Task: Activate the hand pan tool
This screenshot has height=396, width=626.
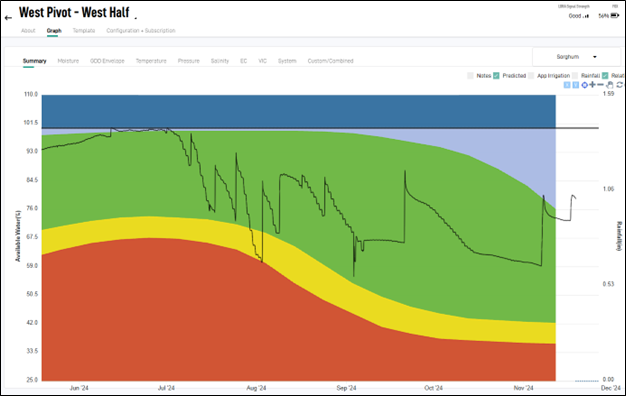Action: tap(610, 85)
